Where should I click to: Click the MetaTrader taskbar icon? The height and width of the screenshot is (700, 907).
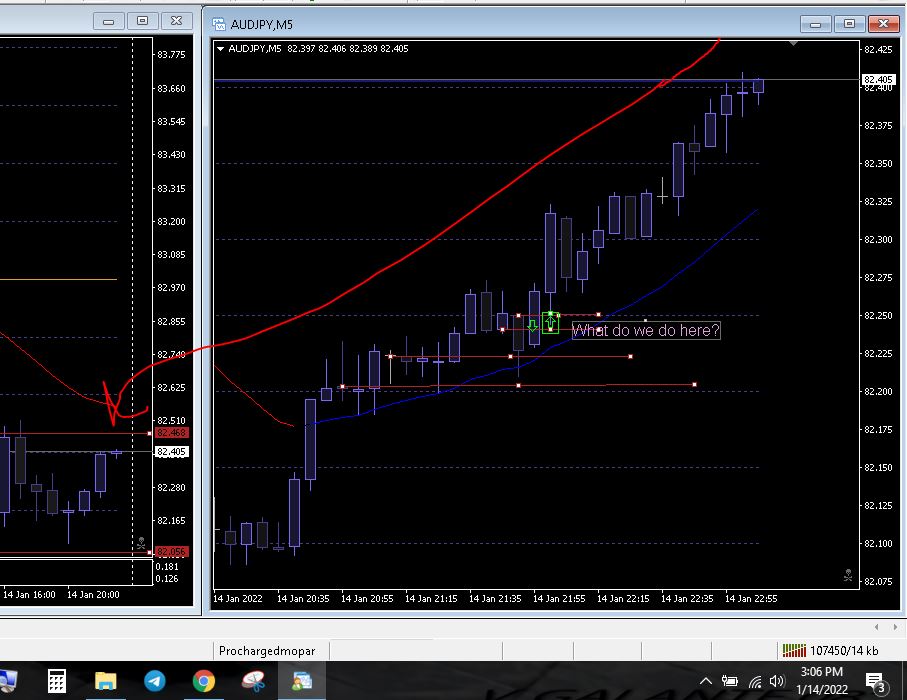click(x=302, y=681)
